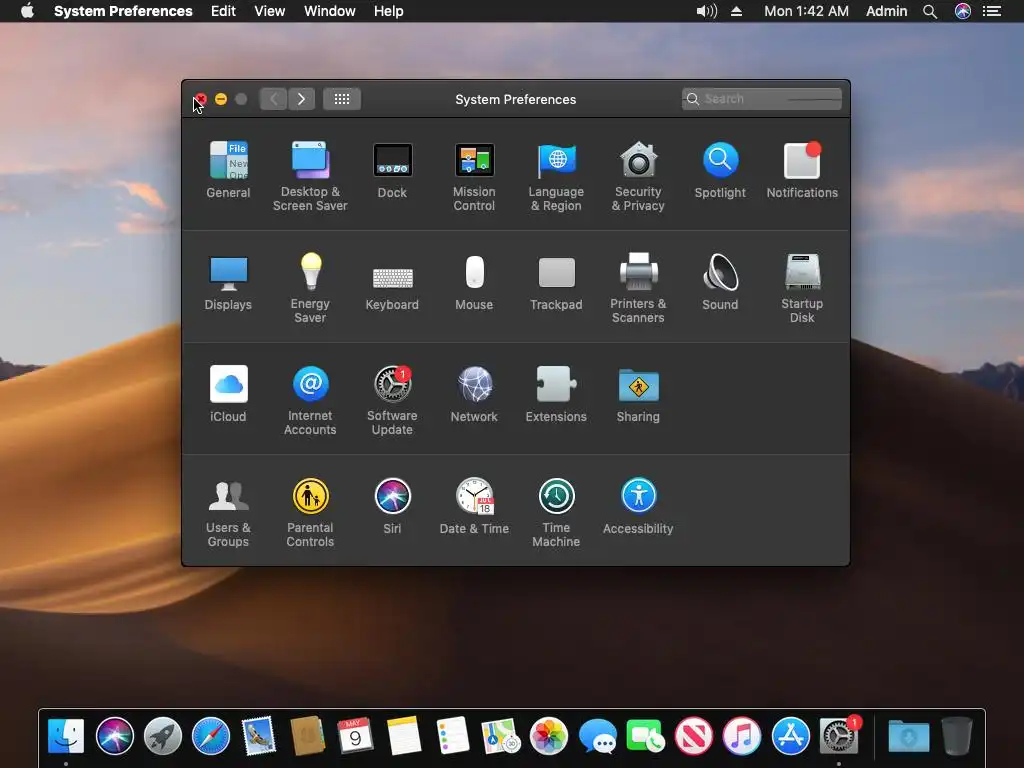Open Energy Saver preferences
The height and width of the screenshot is (768, 1024).
pyautogui.click(x=310, y=288)
